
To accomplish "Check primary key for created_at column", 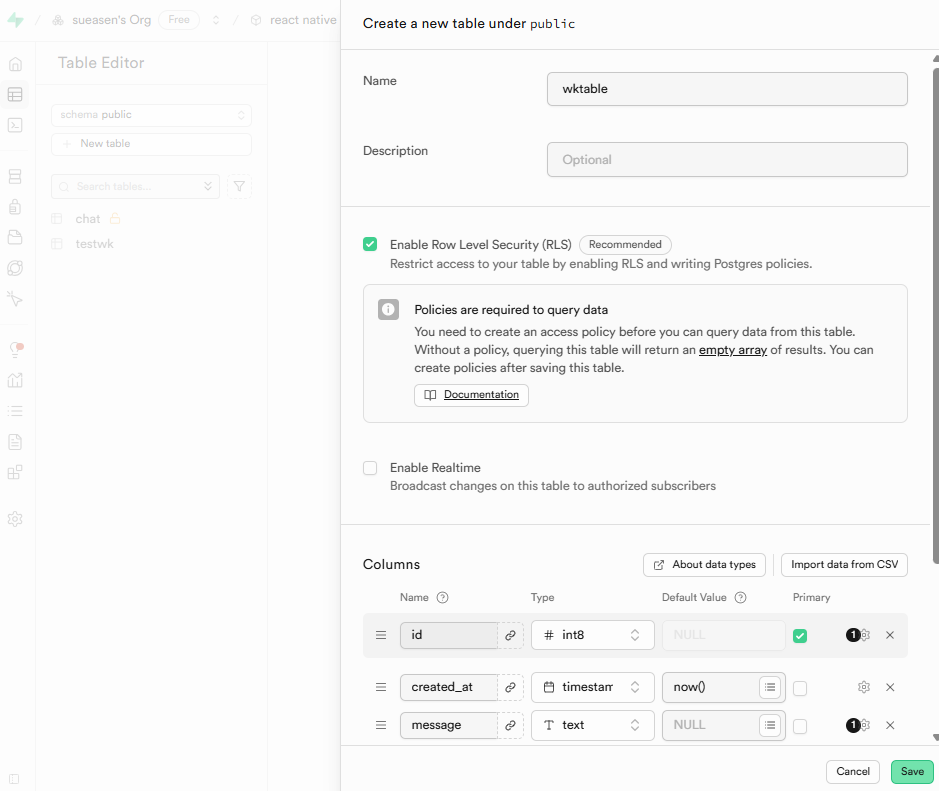I will (x=800, y=689).
